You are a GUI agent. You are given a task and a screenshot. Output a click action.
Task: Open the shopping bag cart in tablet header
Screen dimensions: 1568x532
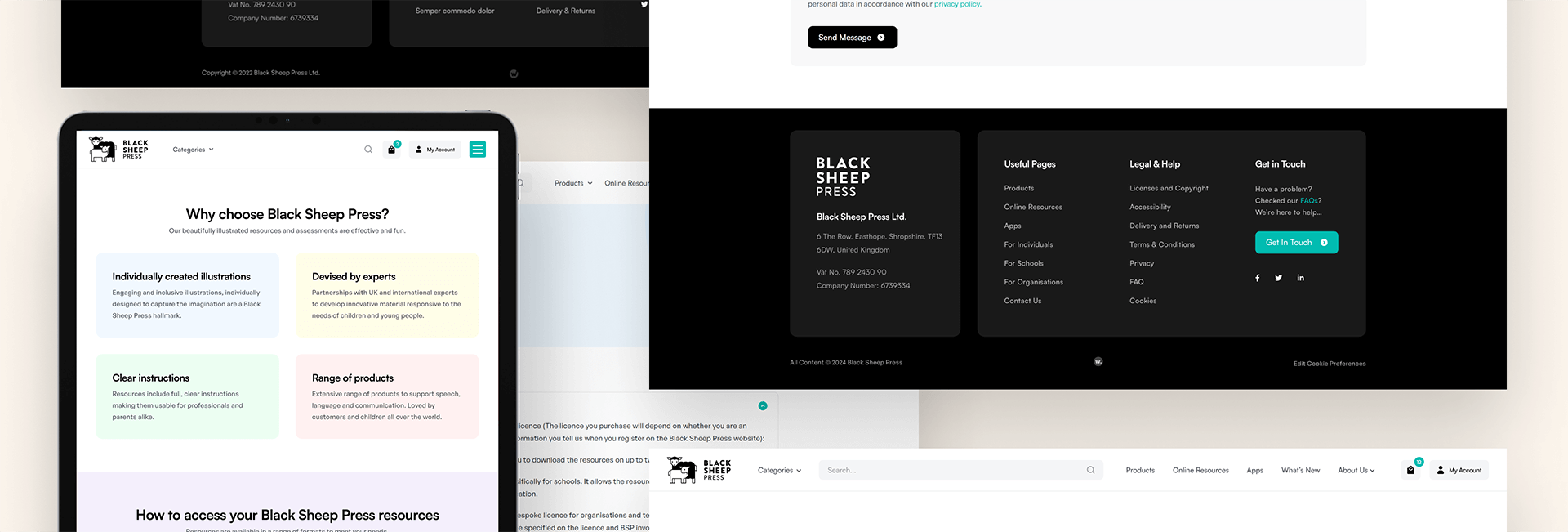tap(392, 150)
